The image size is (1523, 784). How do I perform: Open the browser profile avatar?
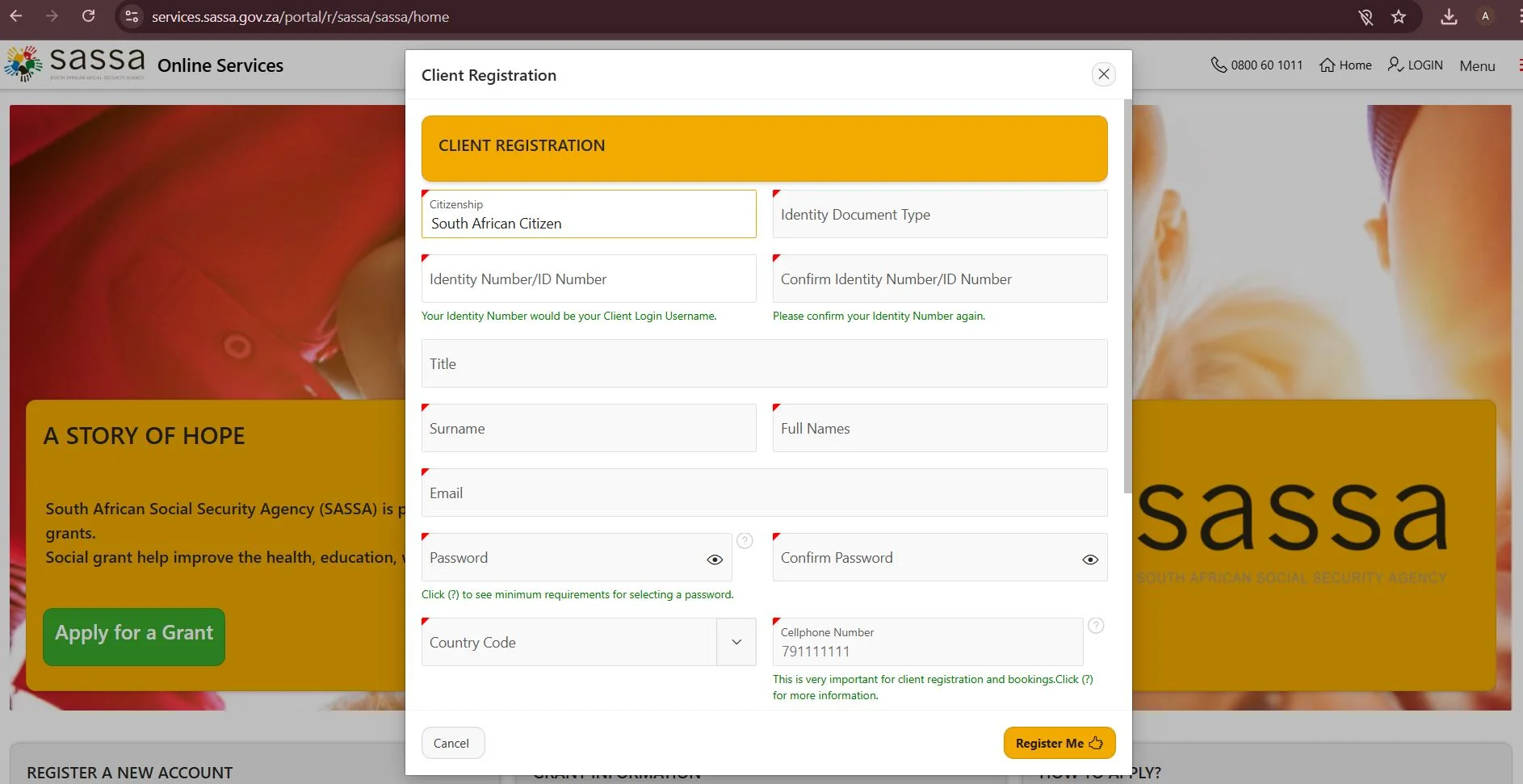[x=1485, y=16]
